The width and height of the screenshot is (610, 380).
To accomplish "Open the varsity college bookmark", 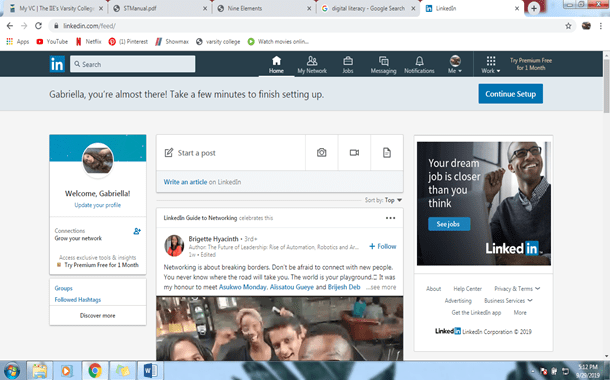I will pos(218,42).
